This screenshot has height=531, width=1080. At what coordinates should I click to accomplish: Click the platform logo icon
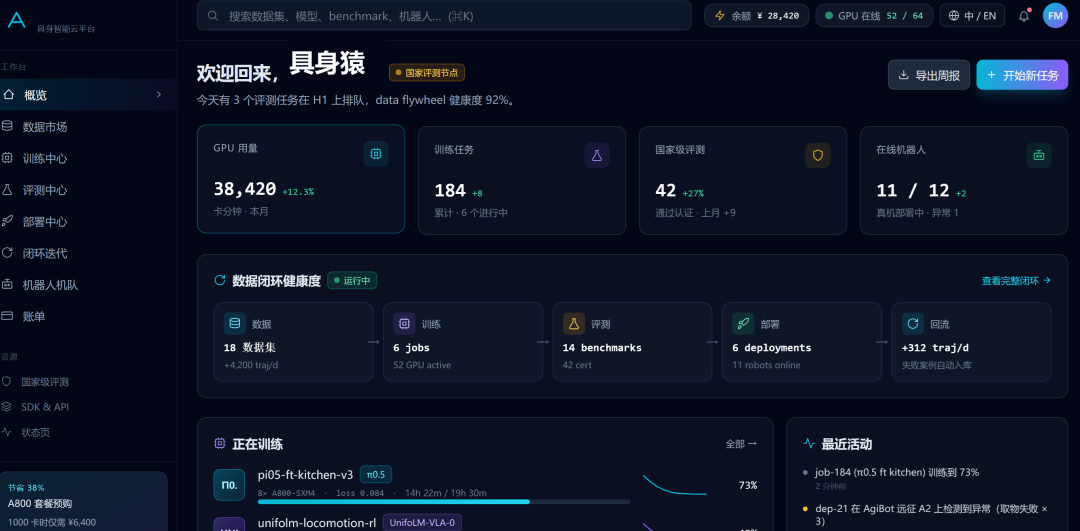pos(16,20)
